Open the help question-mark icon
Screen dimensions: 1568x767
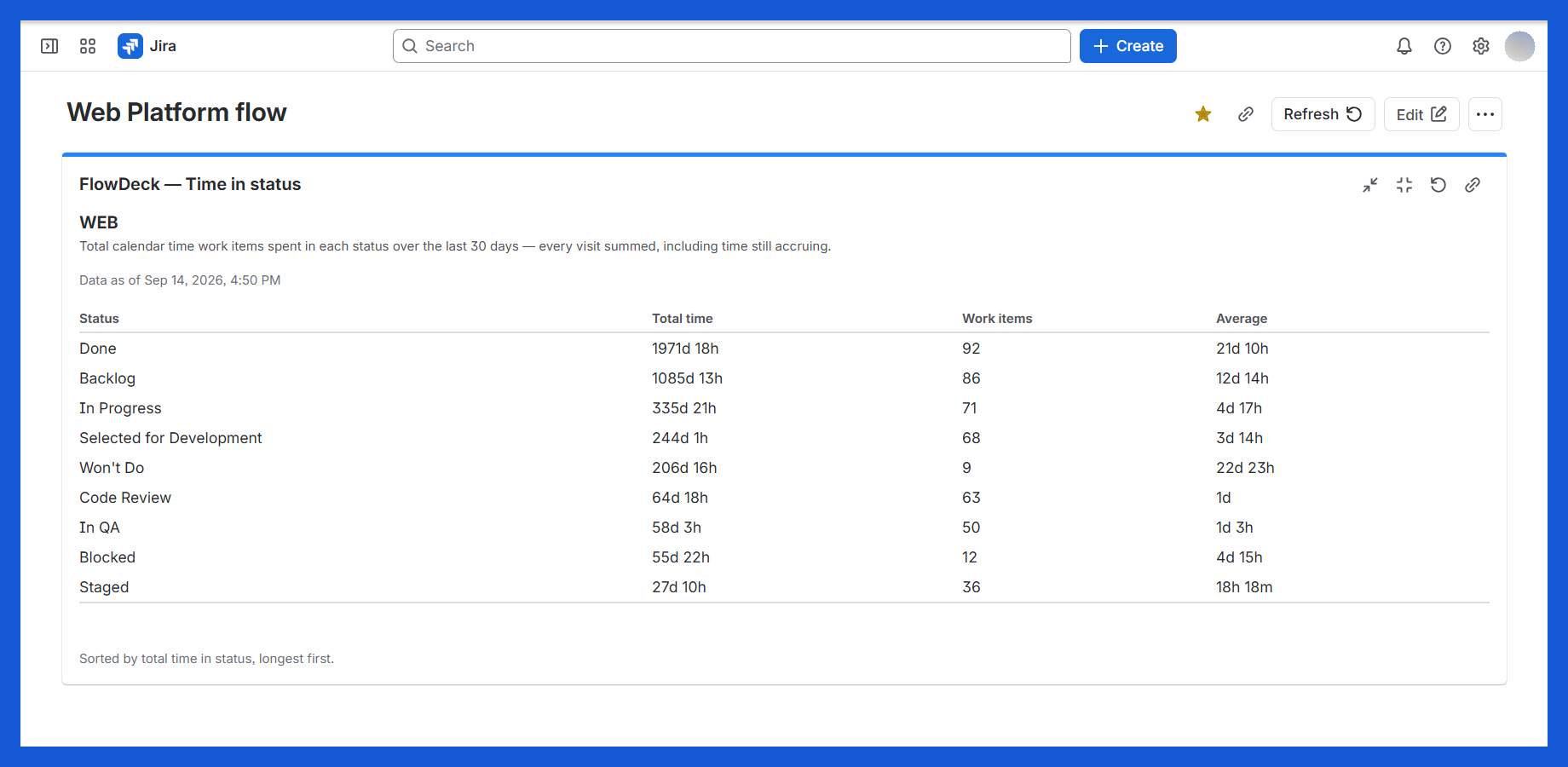tap(1443, 46)
